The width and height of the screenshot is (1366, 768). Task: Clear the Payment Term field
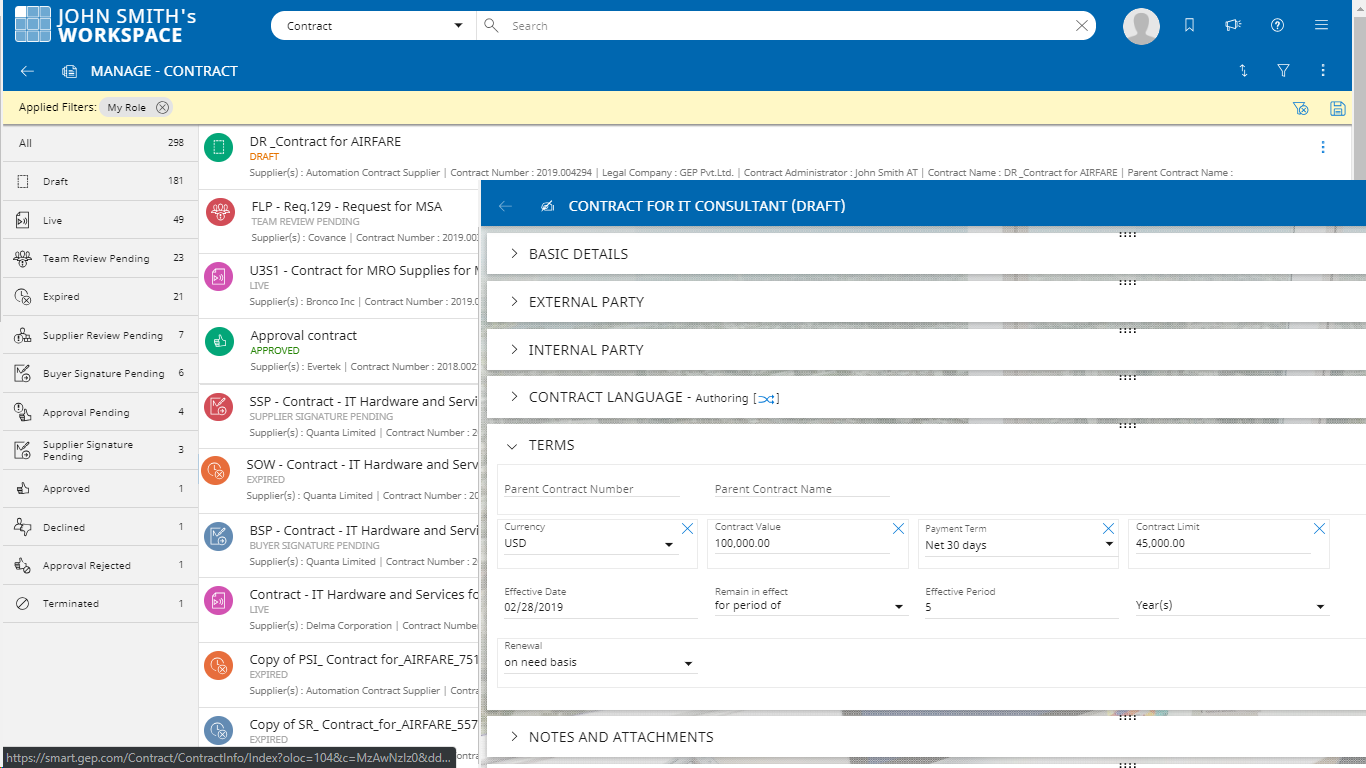pyautogui.click(x=1108, y=529)
